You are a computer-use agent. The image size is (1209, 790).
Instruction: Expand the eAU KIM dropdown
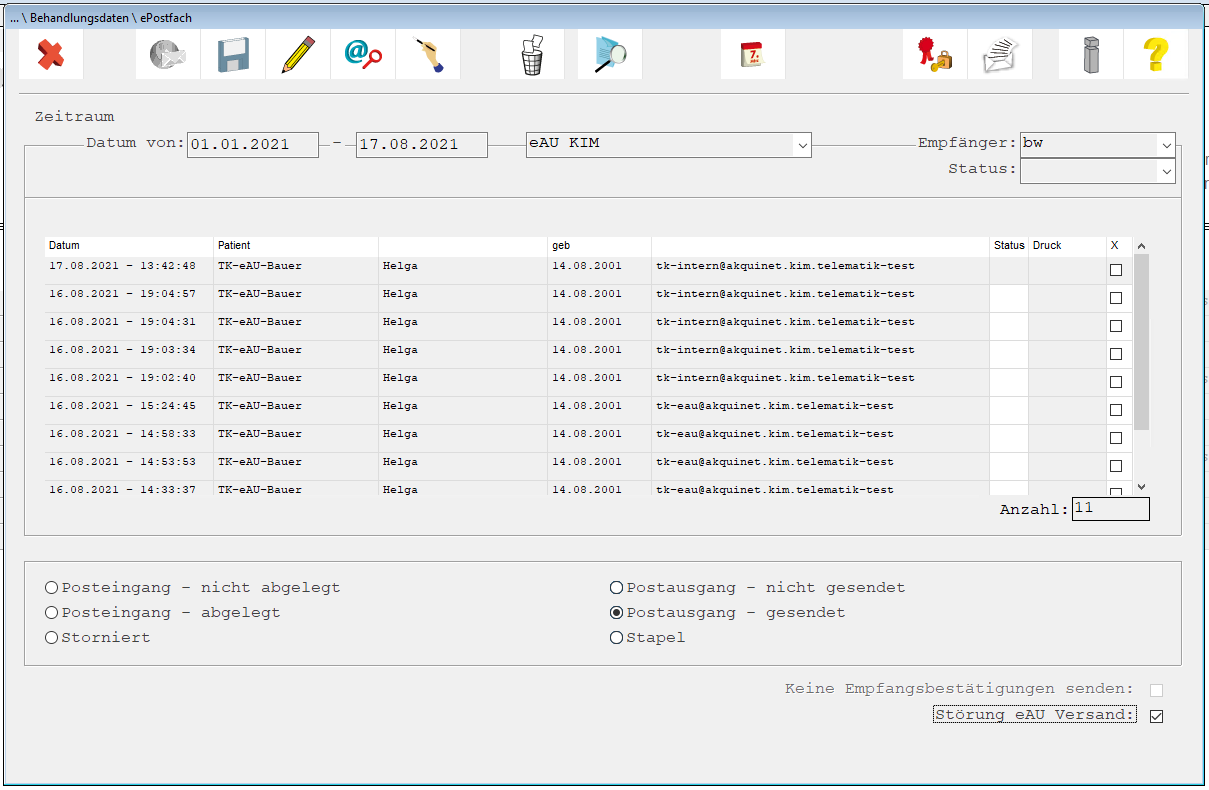click(802, 145)
